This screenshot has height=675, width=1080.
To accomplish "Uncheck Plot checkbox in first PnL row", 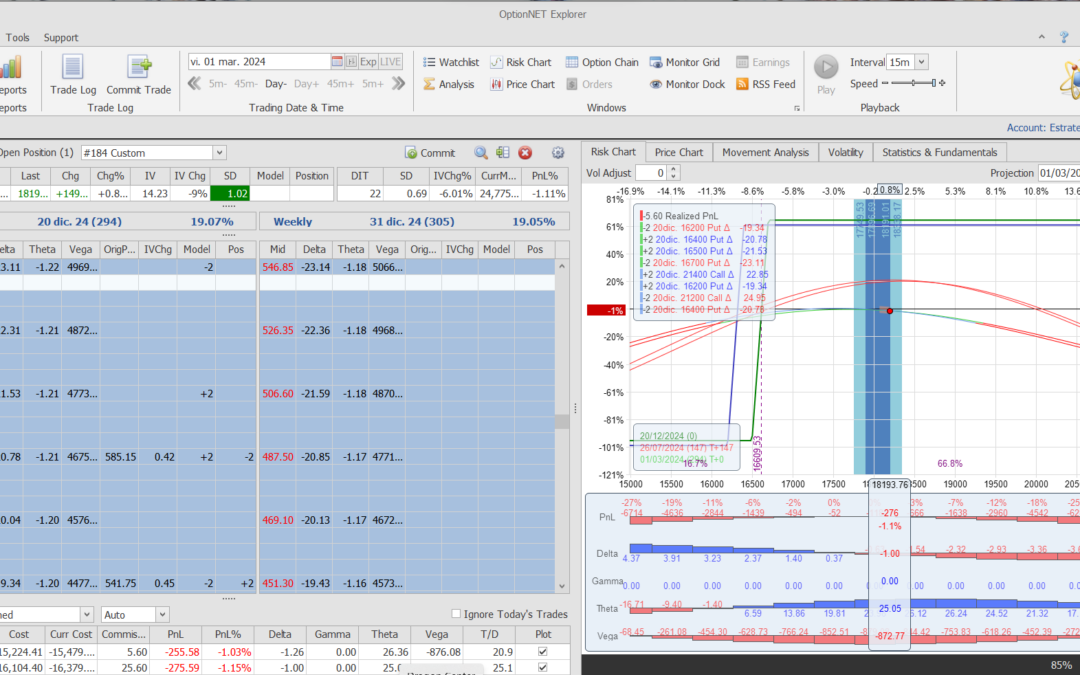I will click(x=543, y=652).
